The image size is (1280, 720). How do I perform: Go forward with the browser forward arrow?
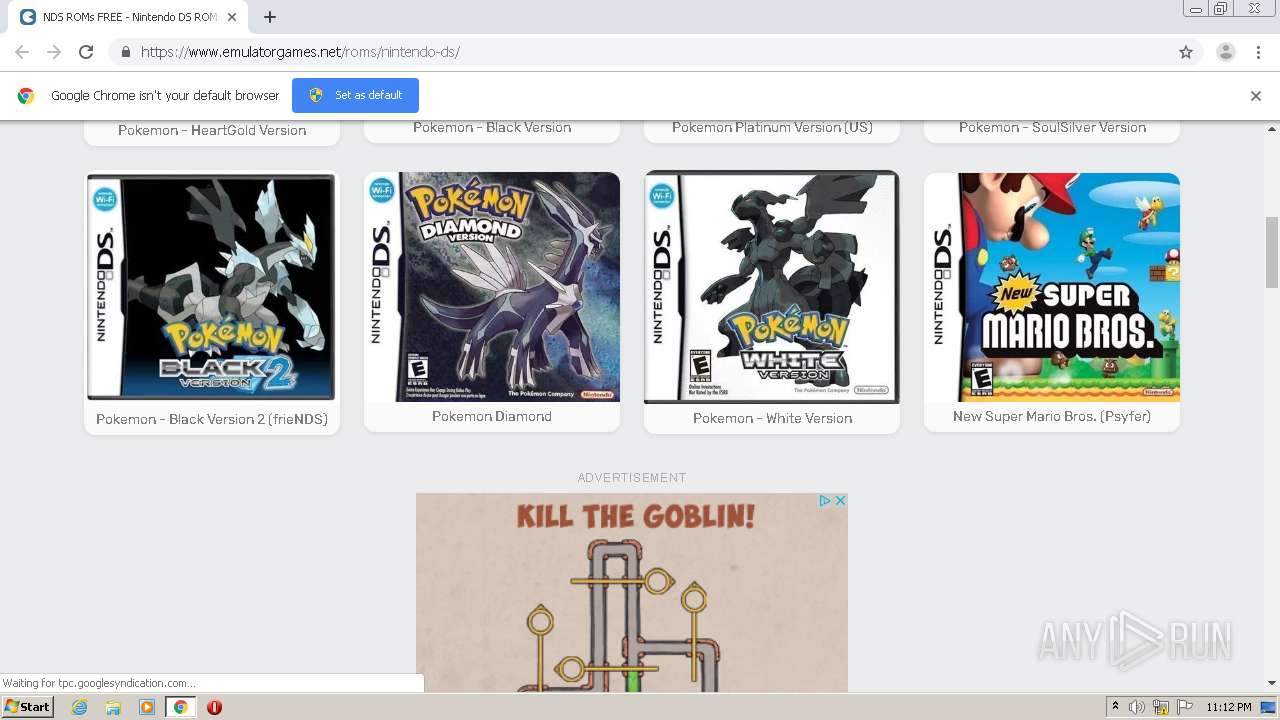coord(54,52)
